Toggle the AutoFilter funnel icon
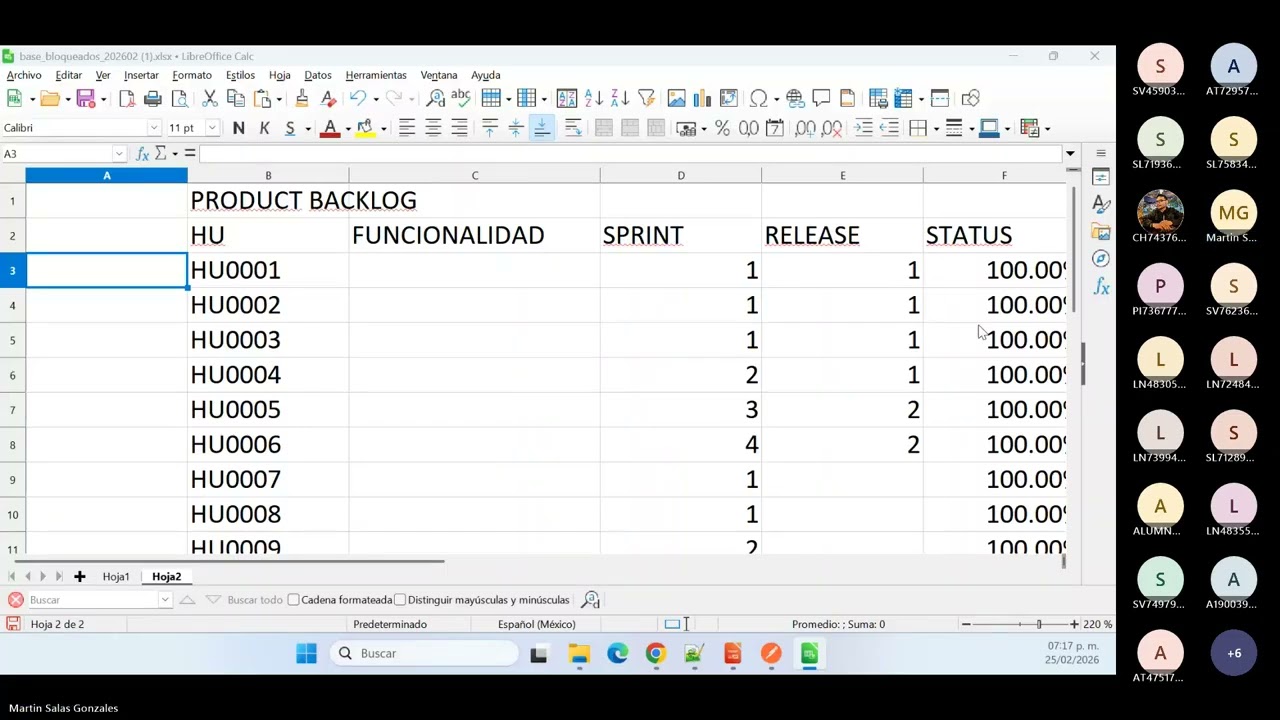Screen dimensions: 1280x720 647,98
